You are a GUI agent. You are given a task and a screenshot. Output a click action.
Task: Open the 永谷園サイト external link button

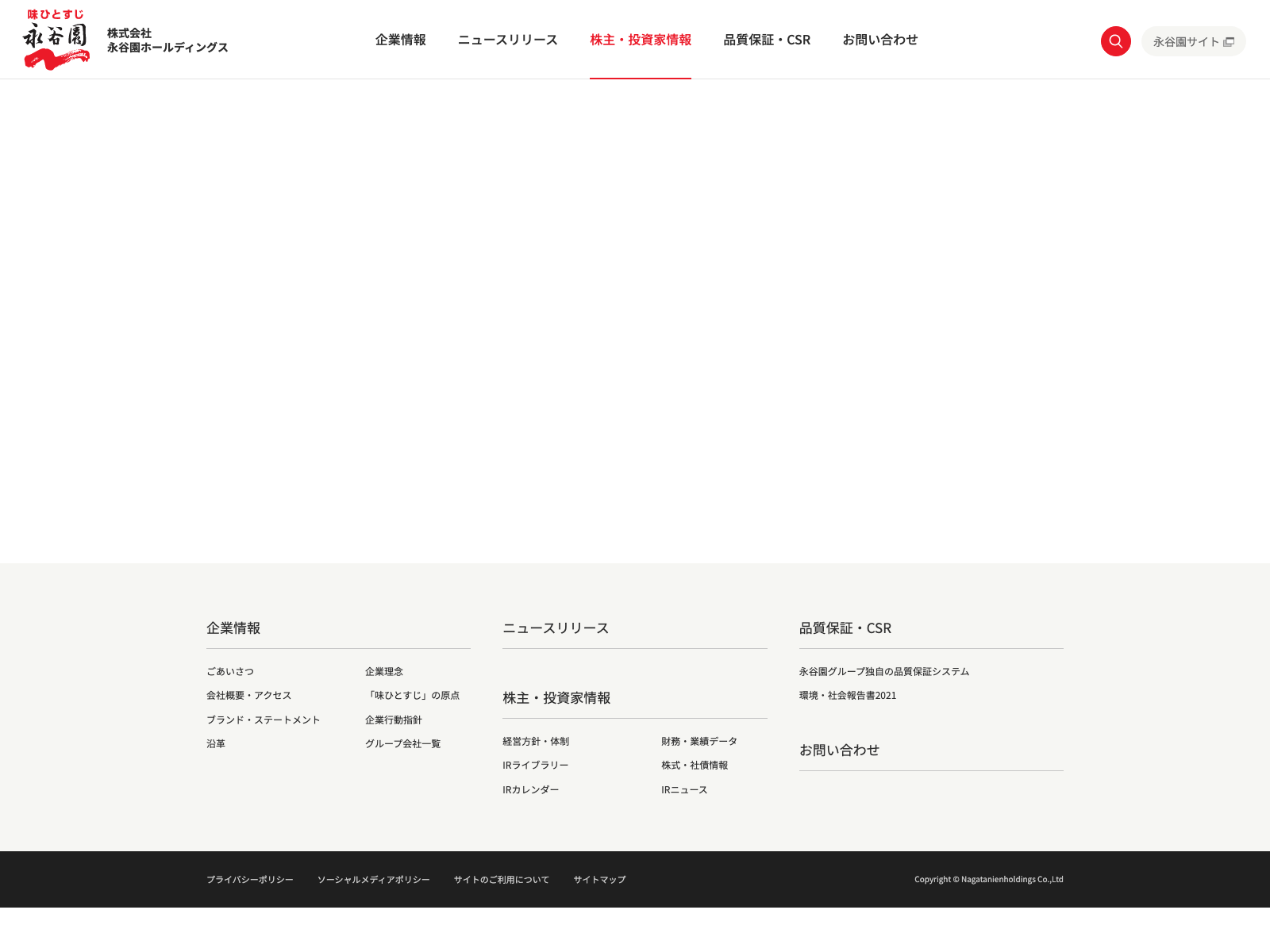coord(1193,41)
